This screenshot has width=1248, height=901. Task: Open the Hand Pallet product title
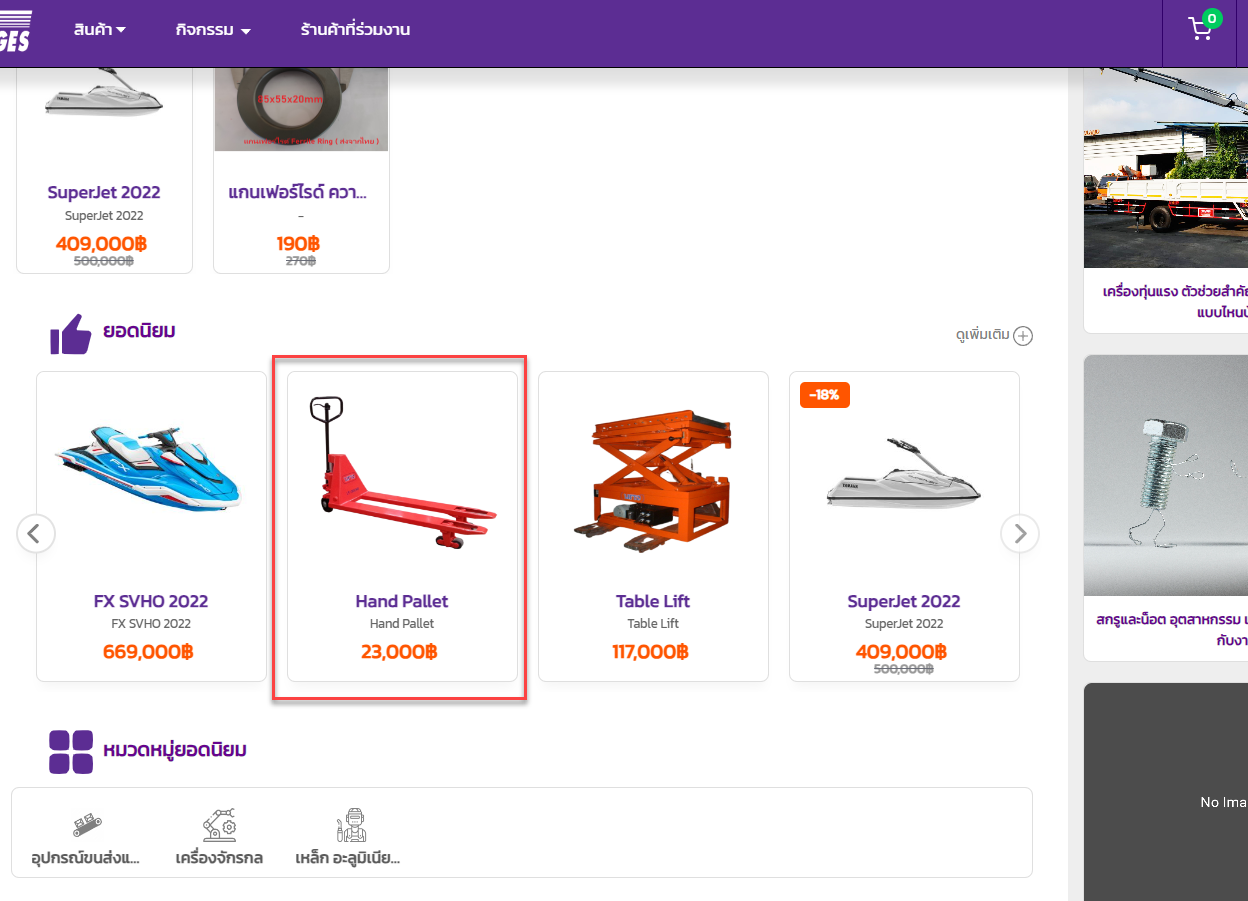coord(402,601)
